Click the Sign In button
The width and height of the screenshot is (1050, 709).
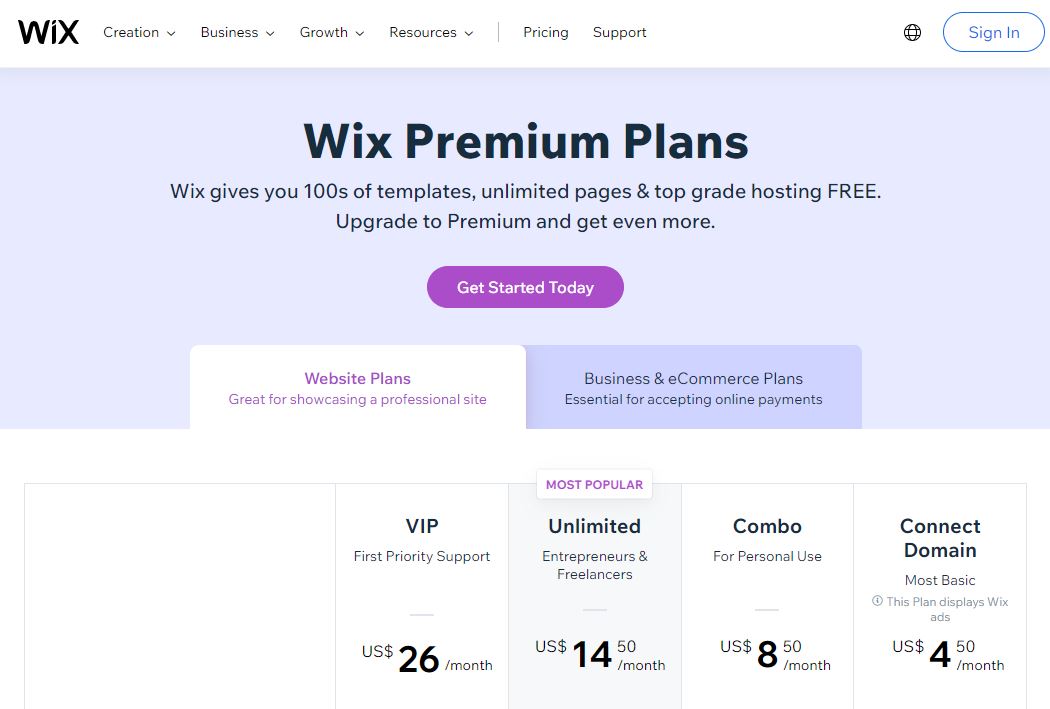coord(994,32)
